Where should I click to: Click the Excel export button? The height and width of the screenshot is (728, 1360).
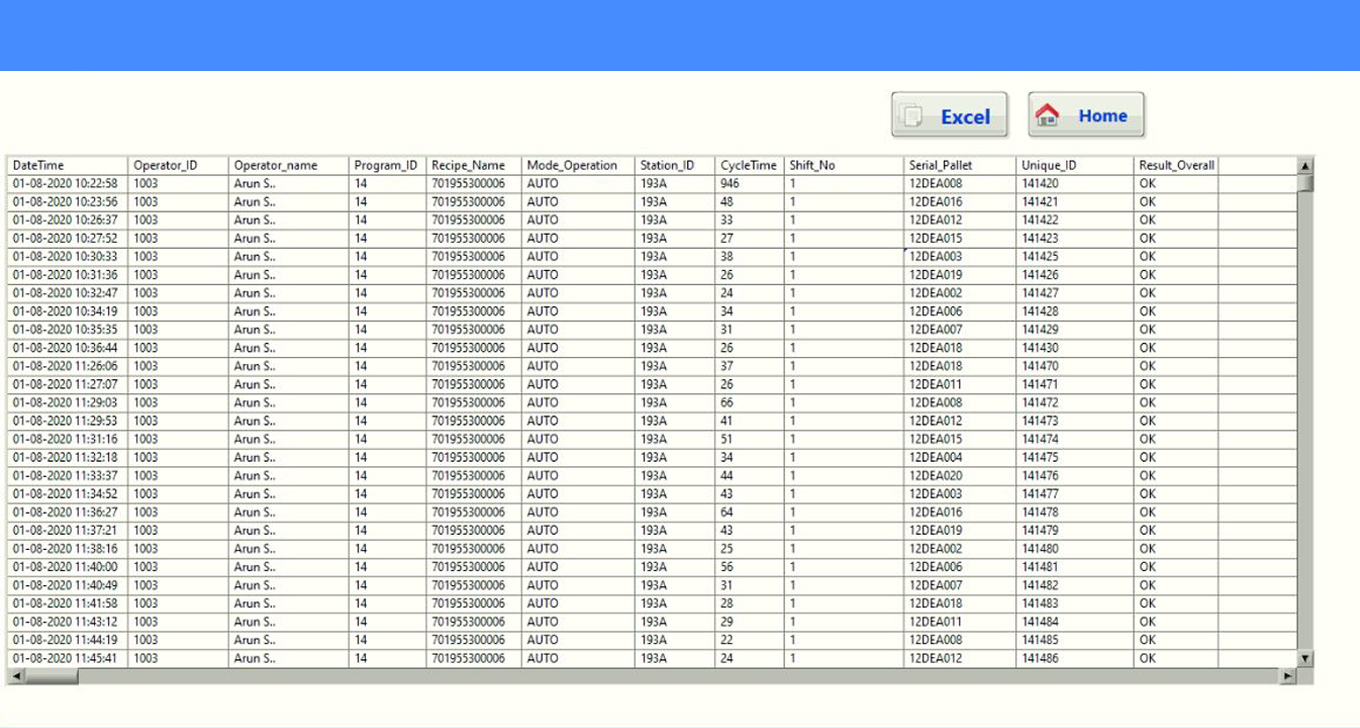coord(948,116)
